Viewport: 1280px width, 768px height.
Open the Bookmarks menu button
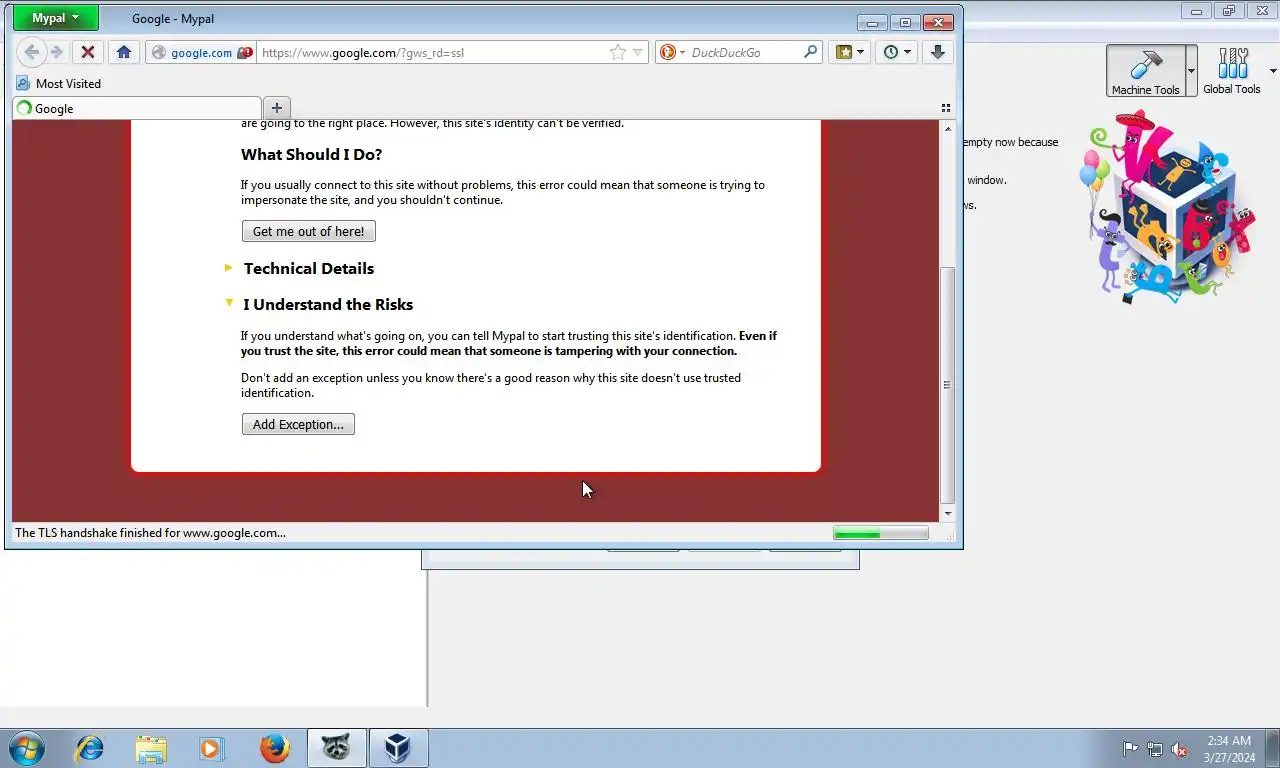pyautogui.click(x=849, y=52)
